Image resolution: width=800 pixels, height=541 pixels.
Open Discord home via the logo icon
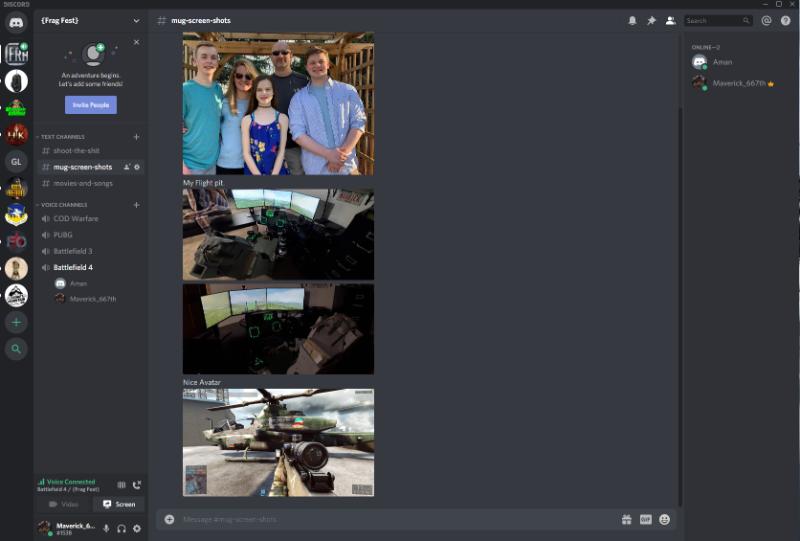coord(16,23)
